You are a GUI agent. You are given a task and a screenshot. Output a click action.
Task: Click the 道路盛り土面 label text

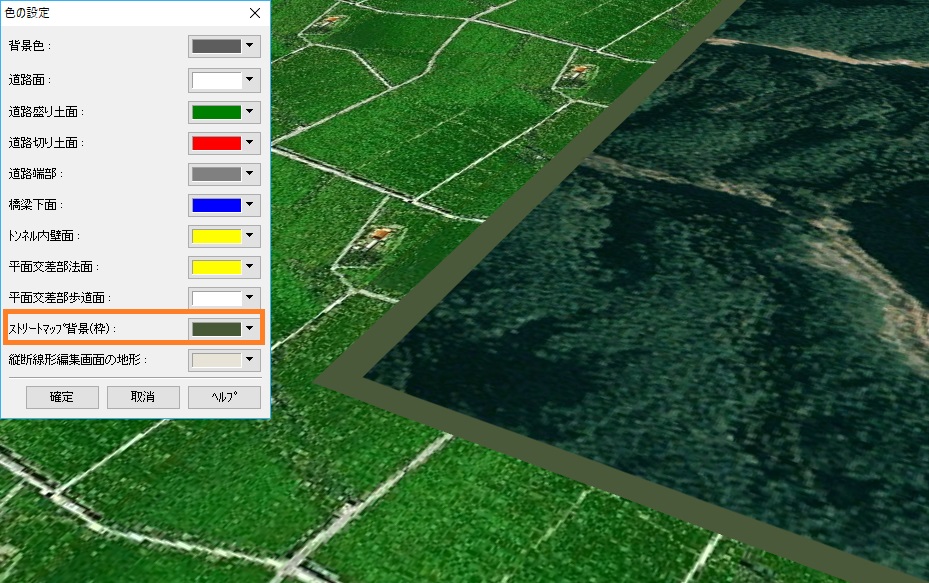[46, 111]
